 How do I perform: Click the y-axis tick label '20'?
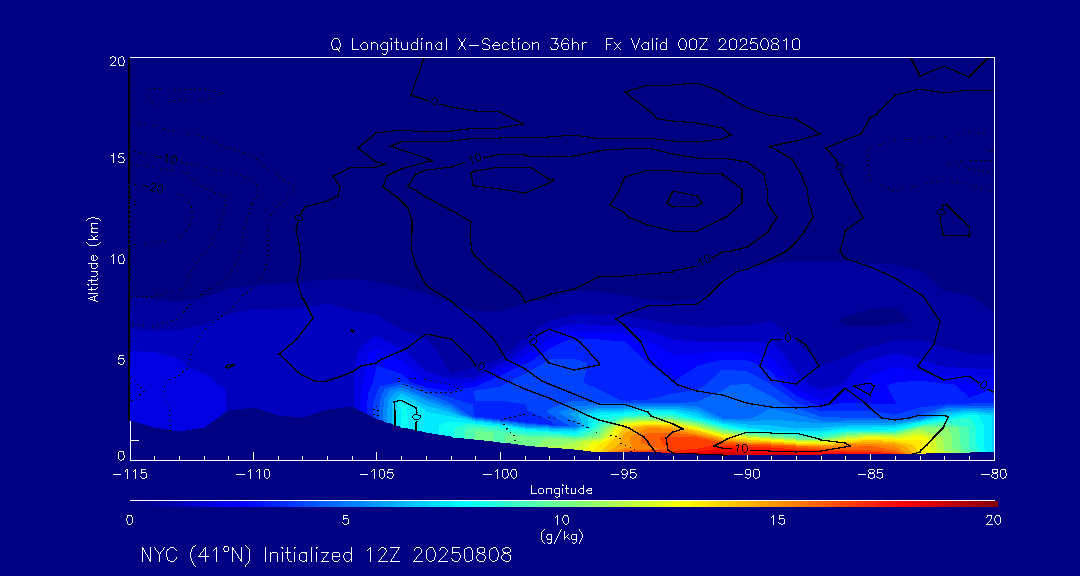click(x=115, y=61)
